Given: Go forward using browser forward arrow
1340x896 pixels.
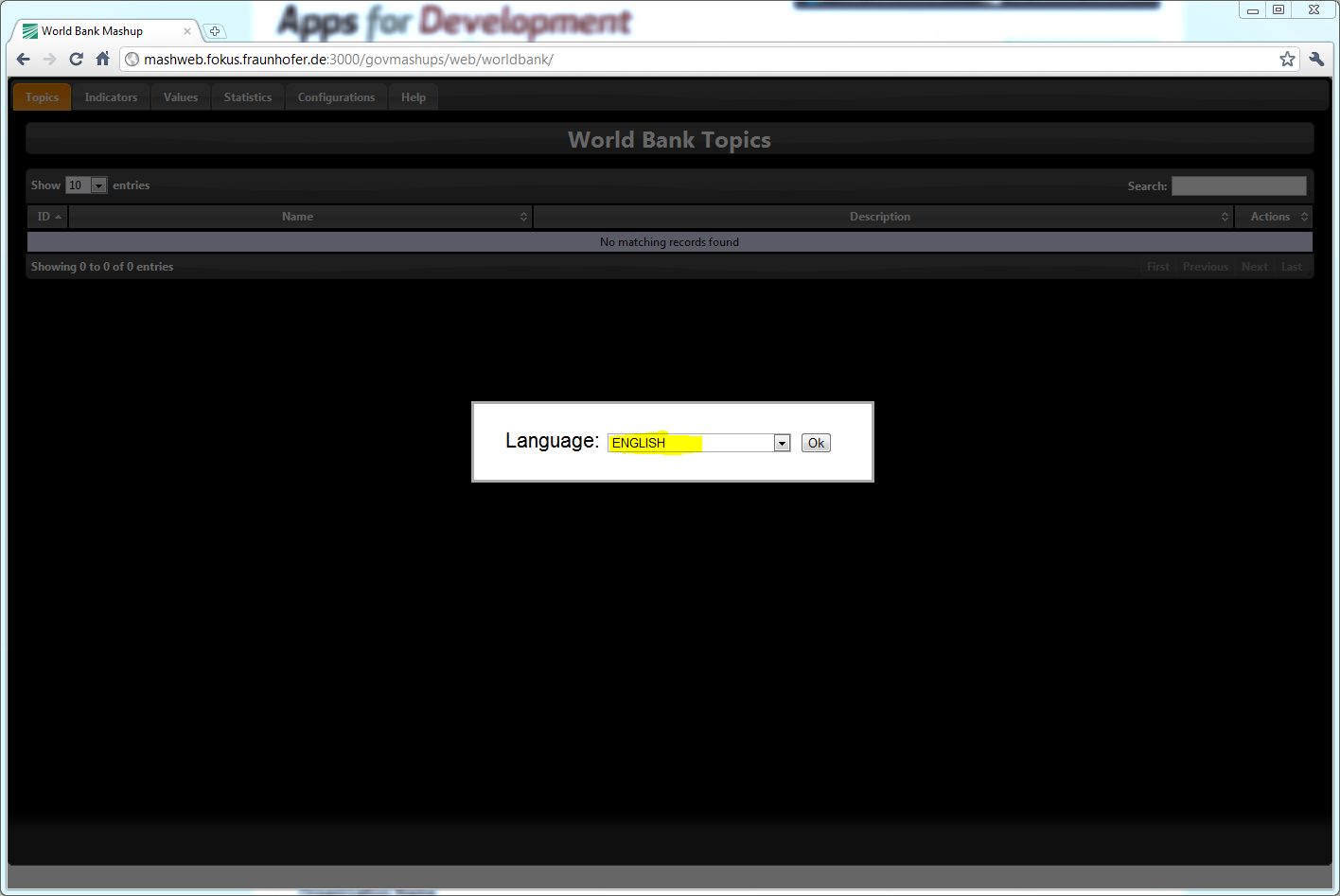Looking at the screenshot, I should click(50, 60).
